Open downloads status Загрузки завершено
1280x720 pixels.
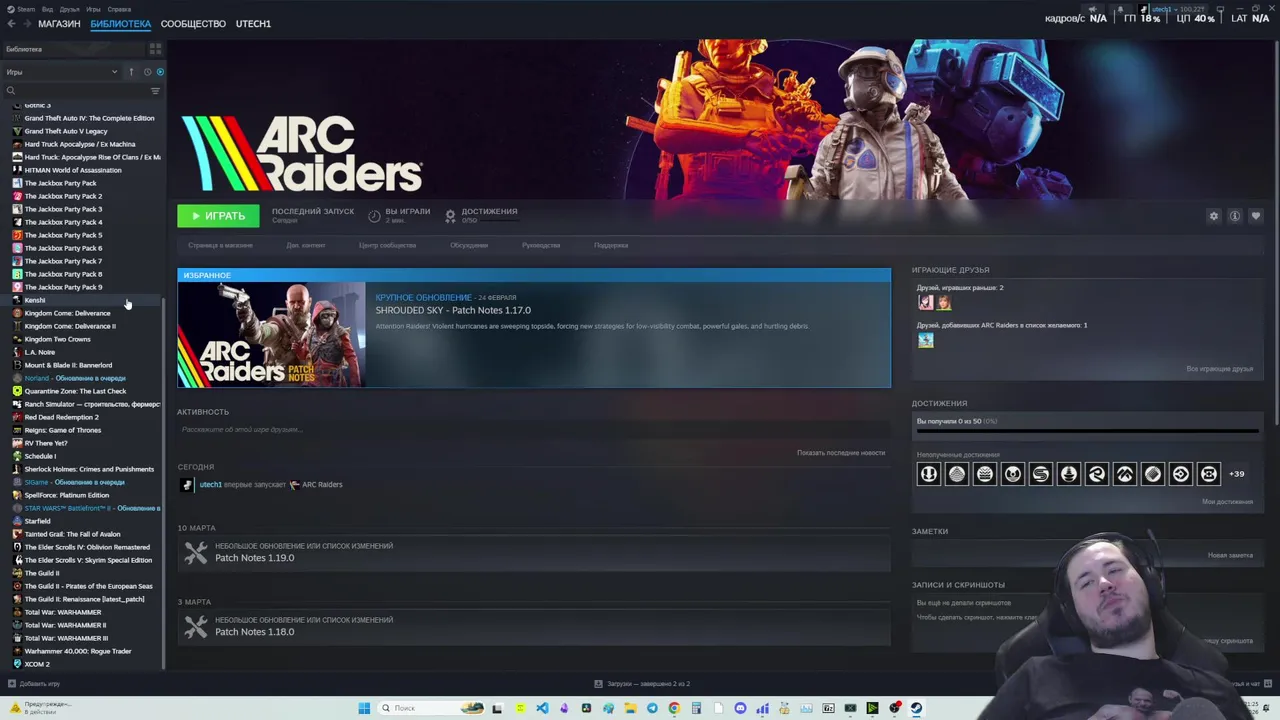642,684
